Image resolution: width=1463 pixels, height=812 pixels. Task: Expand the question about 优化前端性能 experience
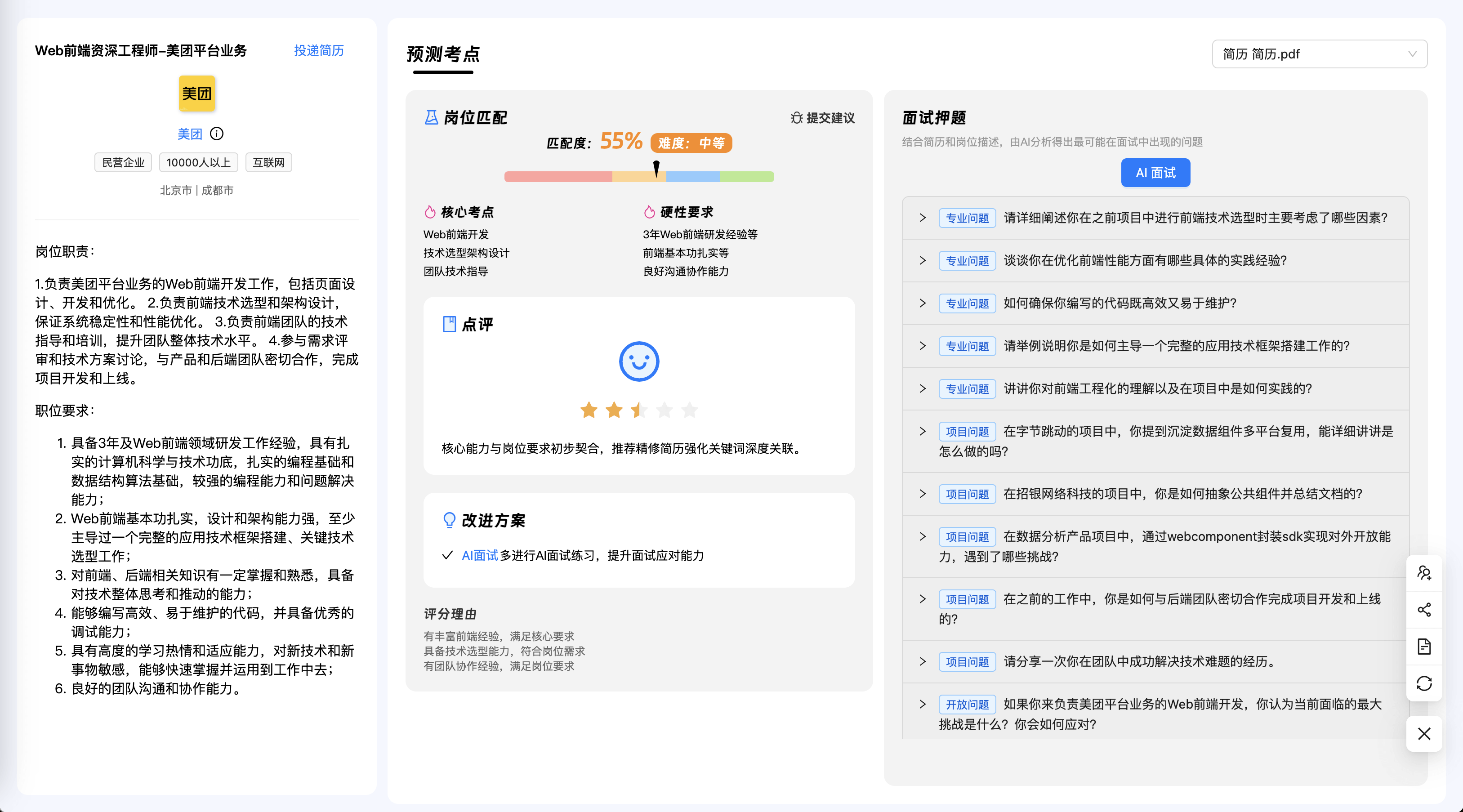click(x=1156, y=261)
